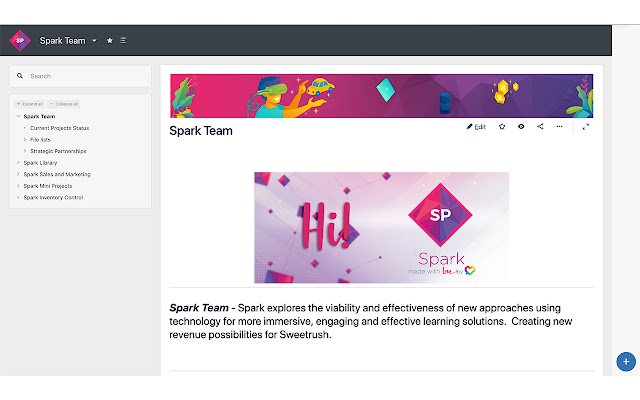Open File lists page
Viewport: 640px width, 400px height.
[x=40, y=140]
